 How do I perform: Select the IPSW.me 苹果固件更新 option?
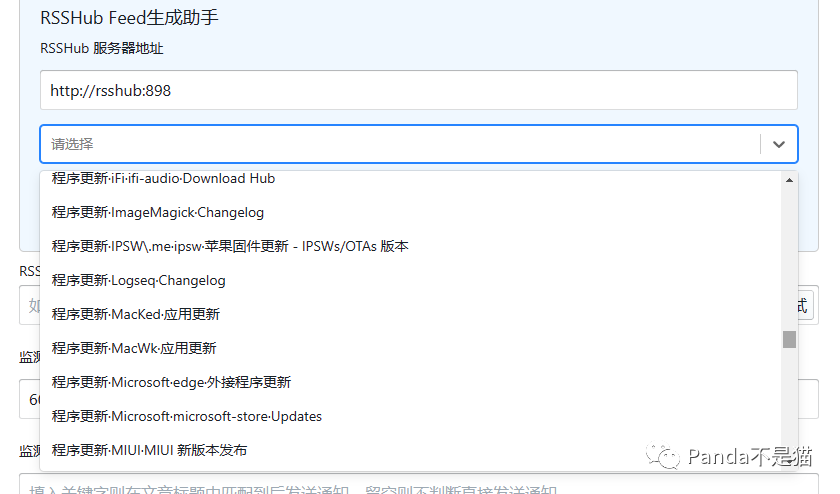[410, 246]
